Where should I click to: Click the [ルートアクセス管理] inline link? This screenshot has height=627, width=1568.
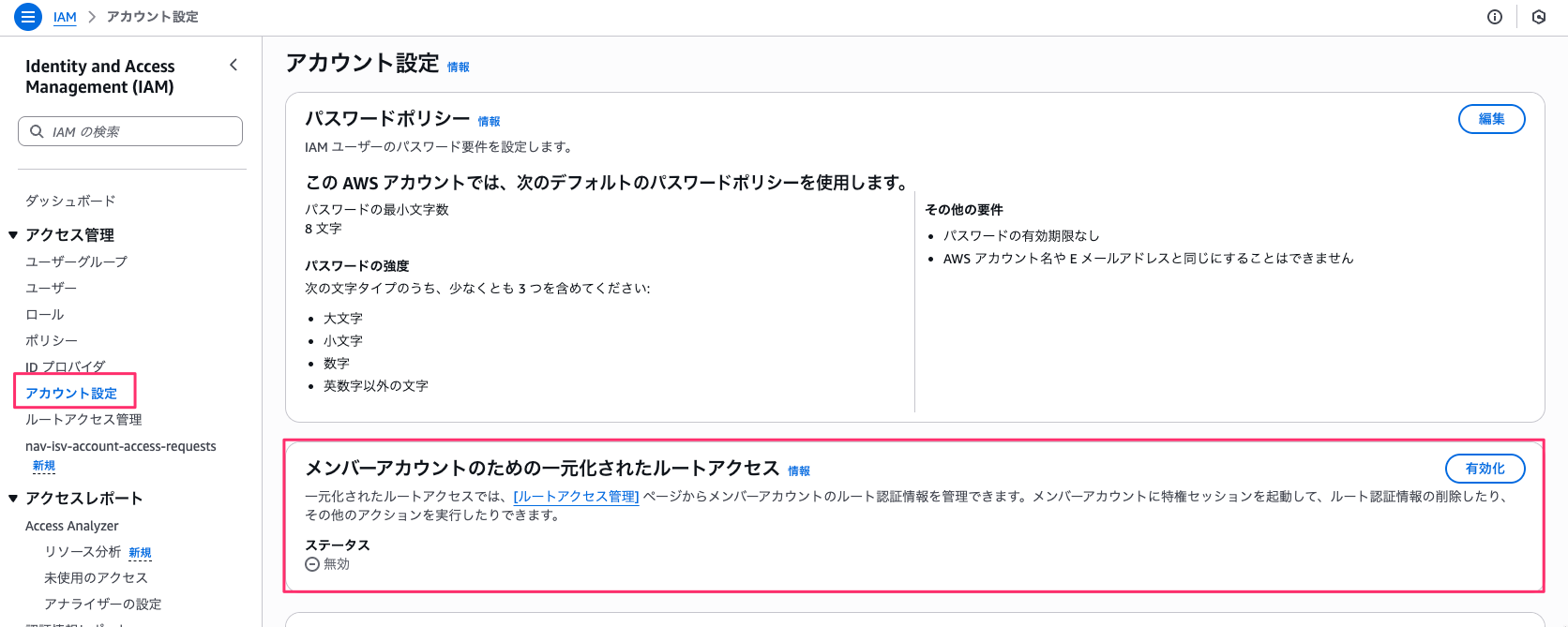tap(576, 497)
